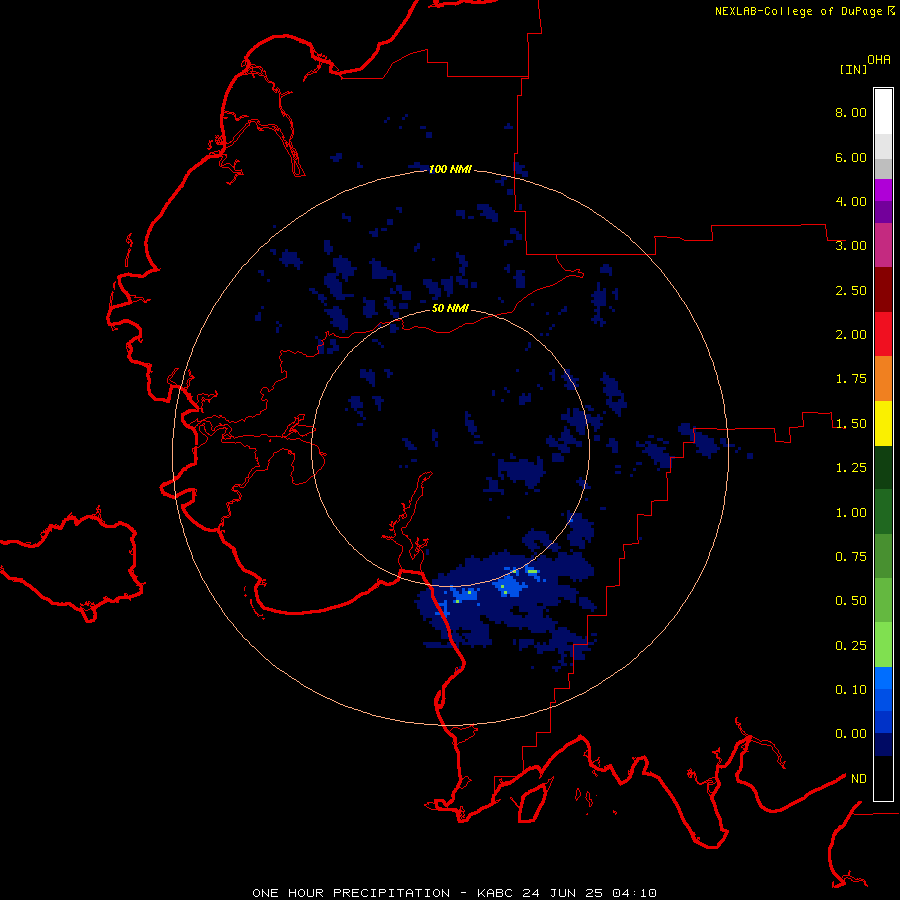Screen dimensions: 900x900
Task: Select the ND legend label
Action: (x=859, y=779)
